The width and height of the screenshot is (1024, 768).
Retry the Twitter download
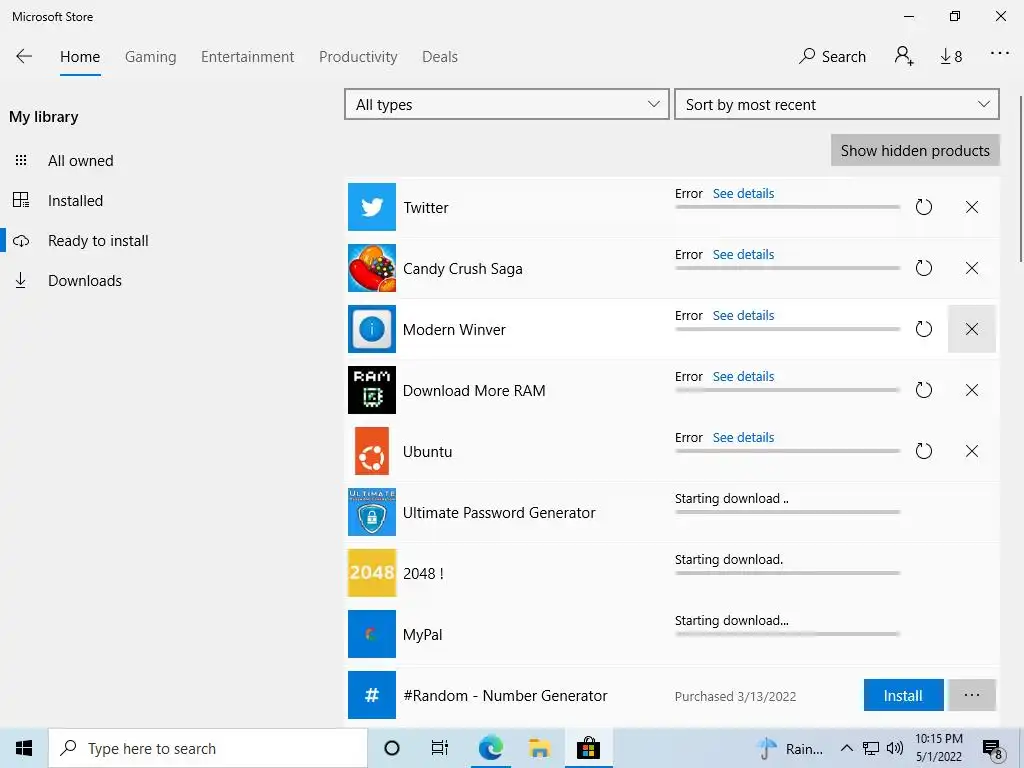[923, 207]
